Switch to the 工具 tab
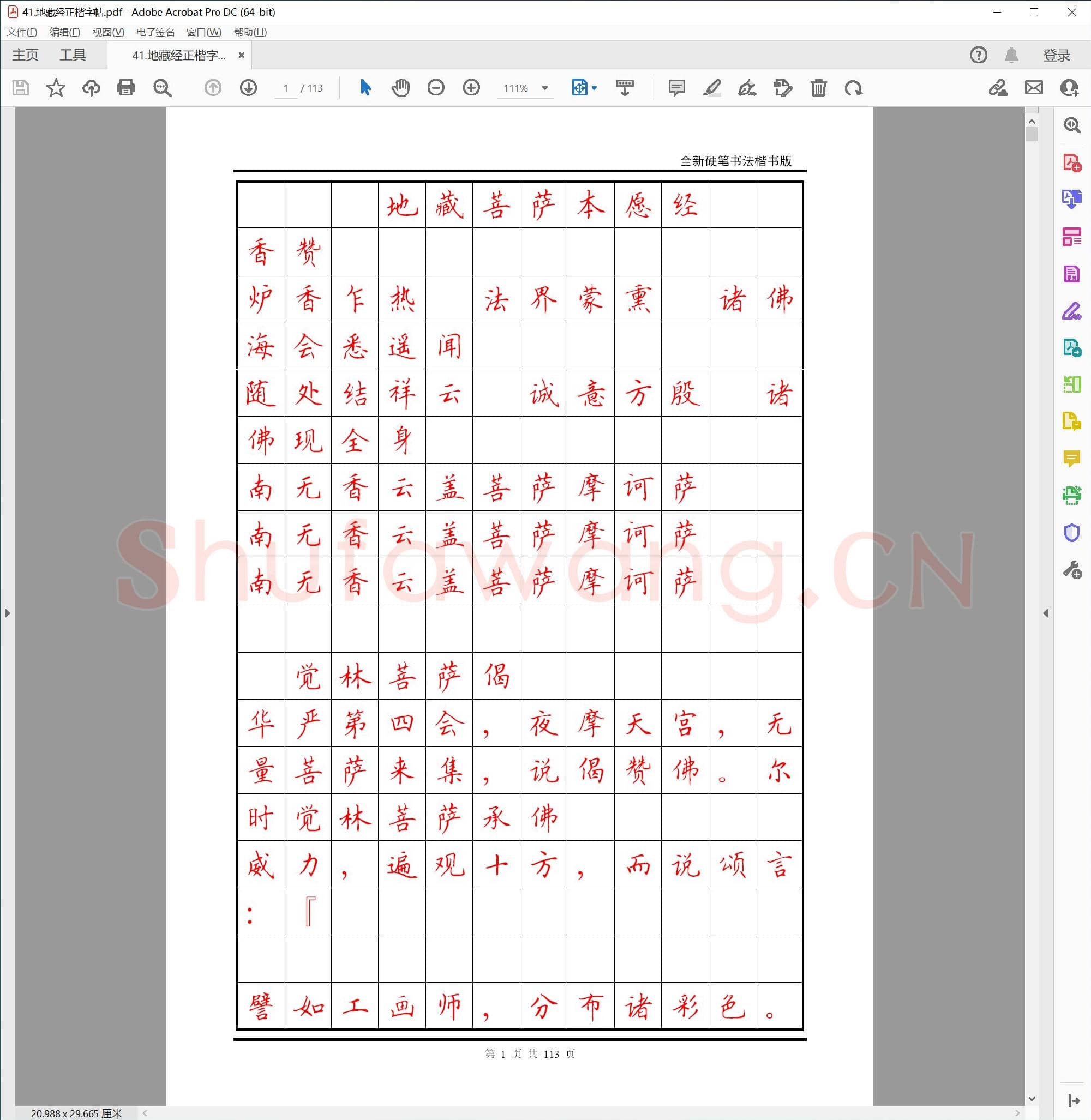 (73, 55)
